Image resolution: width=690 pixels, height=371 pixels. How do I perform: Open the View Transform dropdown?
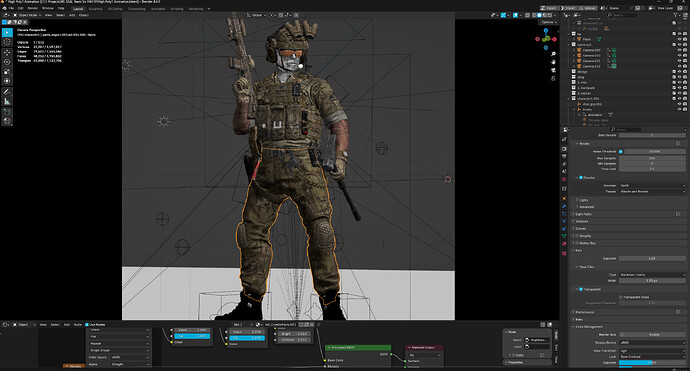[x=652, y=351]
